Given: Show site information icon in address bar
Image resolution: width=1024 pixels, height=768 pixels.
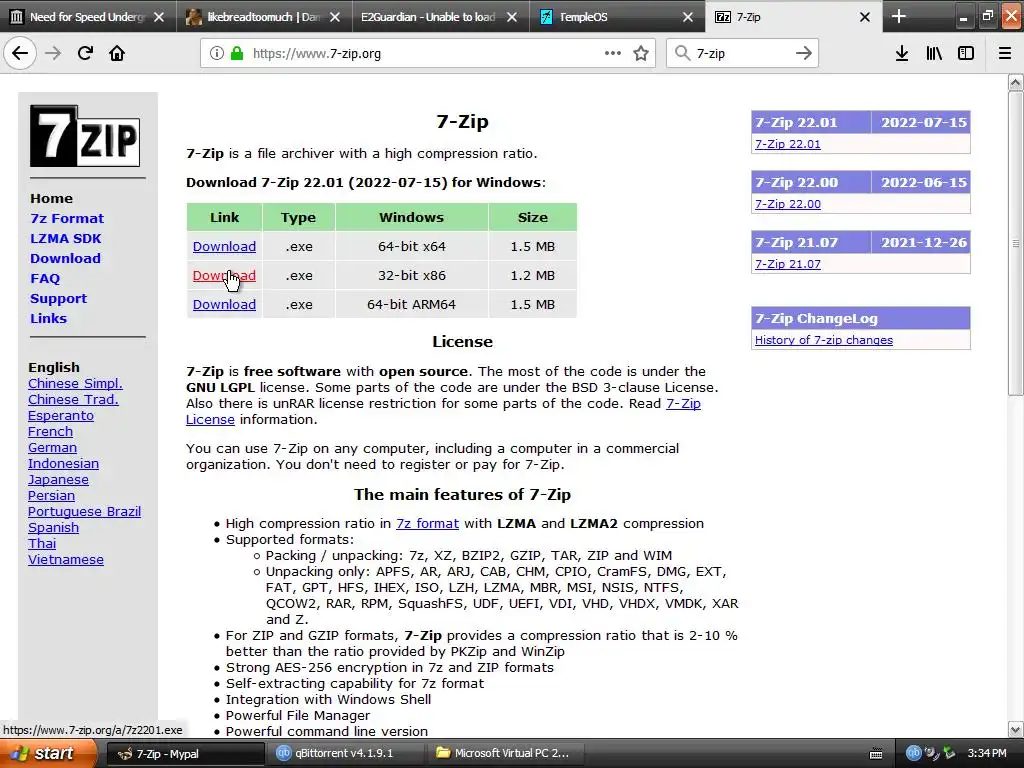Looking at the screenshot, I should click(x=217, y=54).
